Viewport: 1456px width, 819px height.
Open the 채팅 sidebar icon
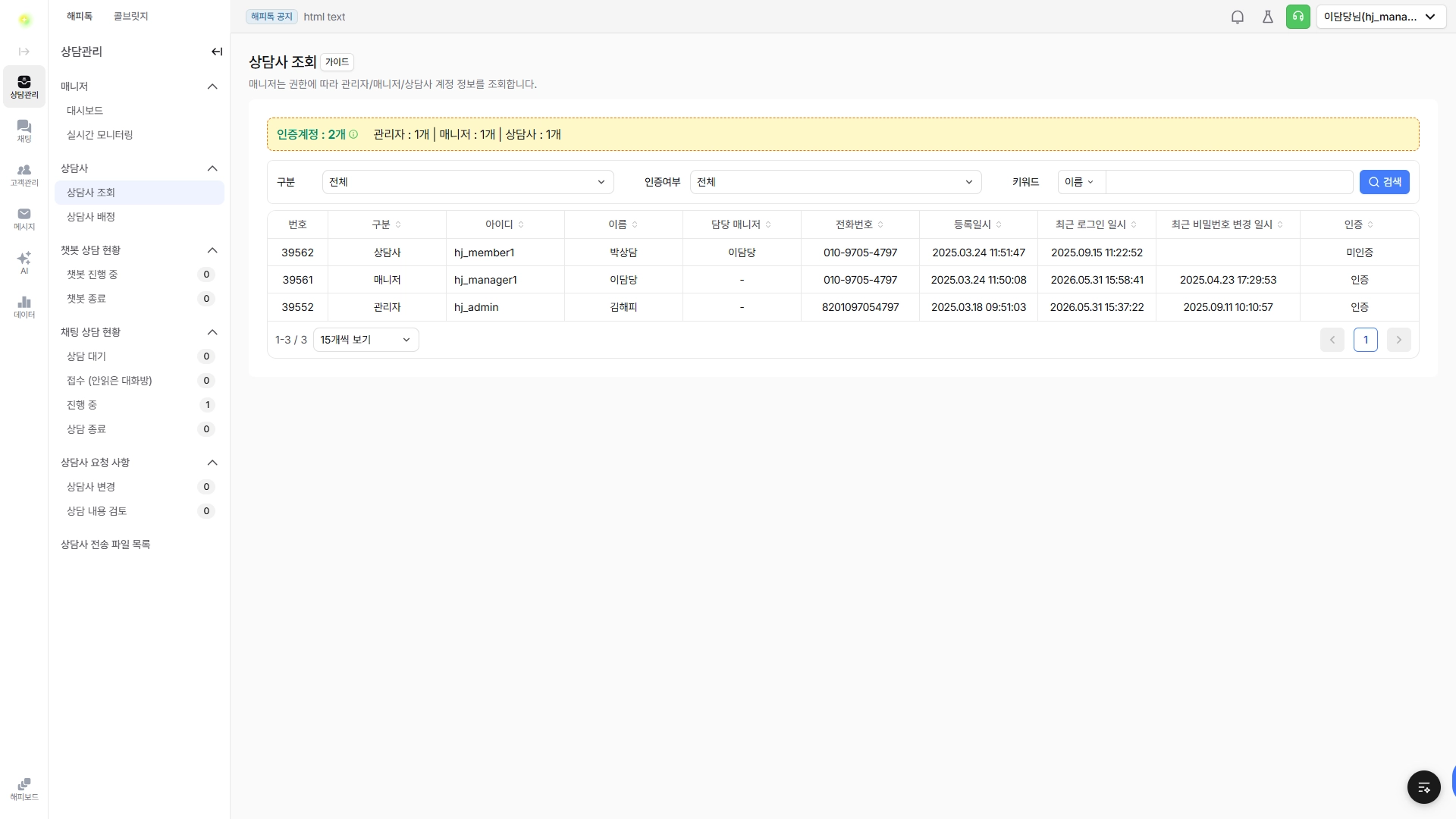24,130
